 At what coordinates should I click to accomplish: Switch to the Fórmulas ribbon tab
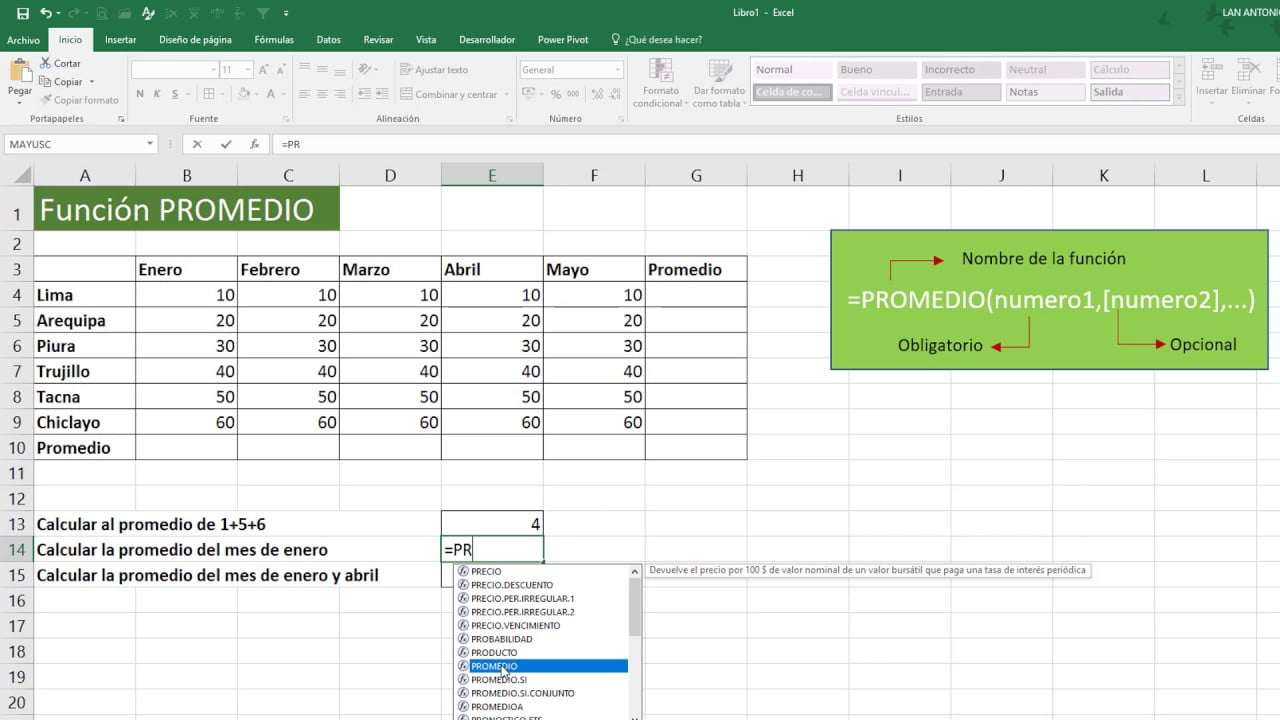(x=274, y=40)
